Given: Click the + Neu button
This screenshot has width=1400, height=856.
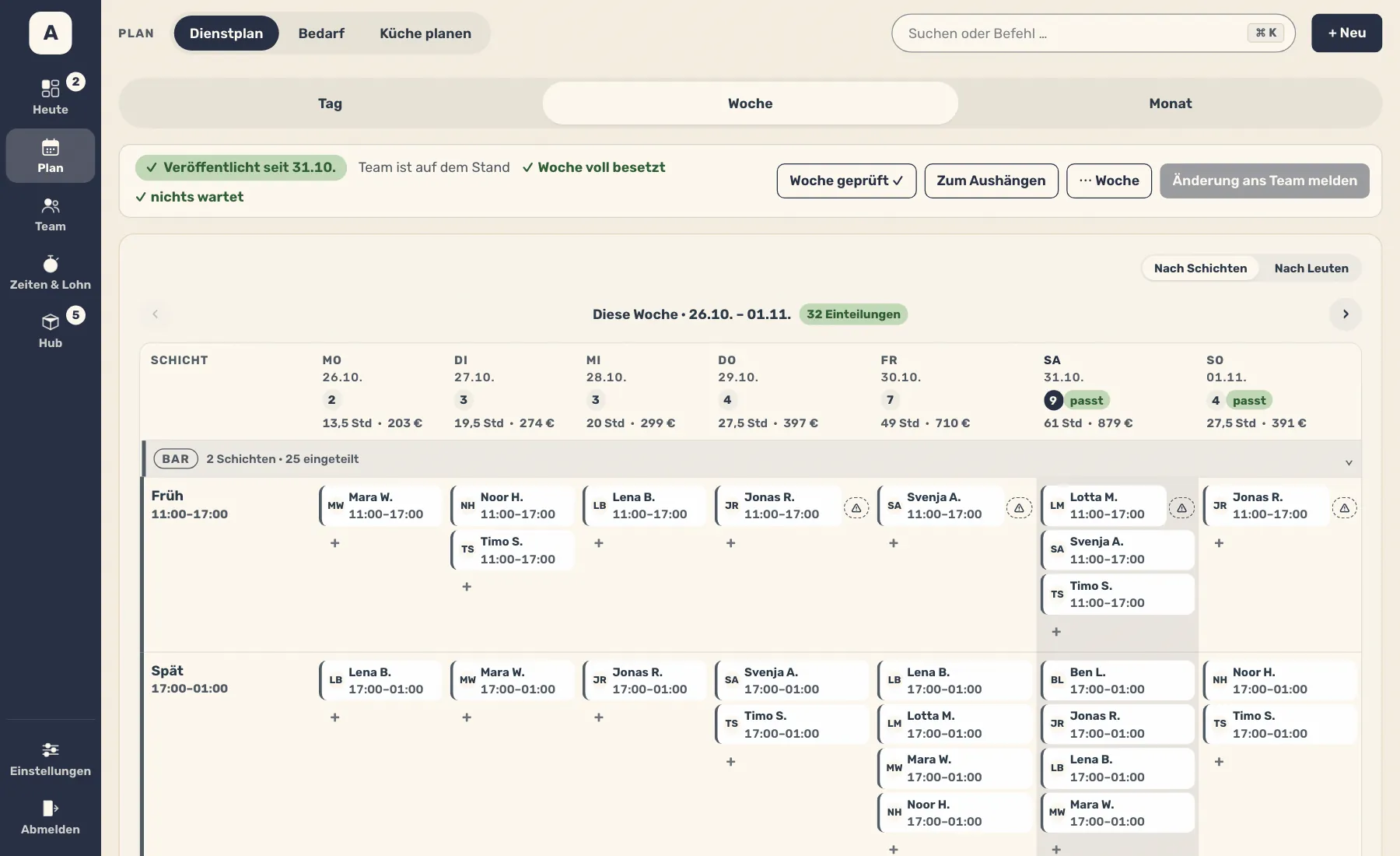Looking at the screenshot, I should click(1346, 33).
